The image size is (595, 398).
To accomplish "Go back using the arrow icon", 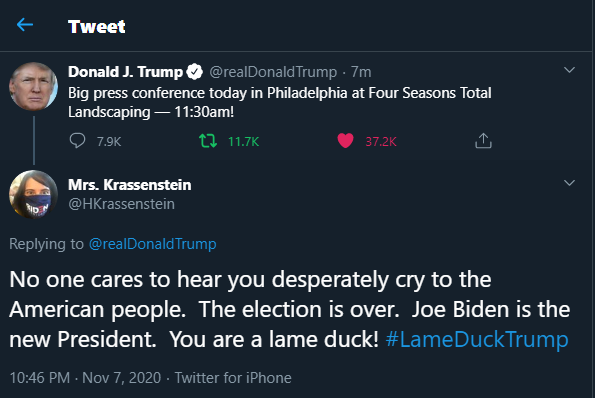I will coord(25,25).
